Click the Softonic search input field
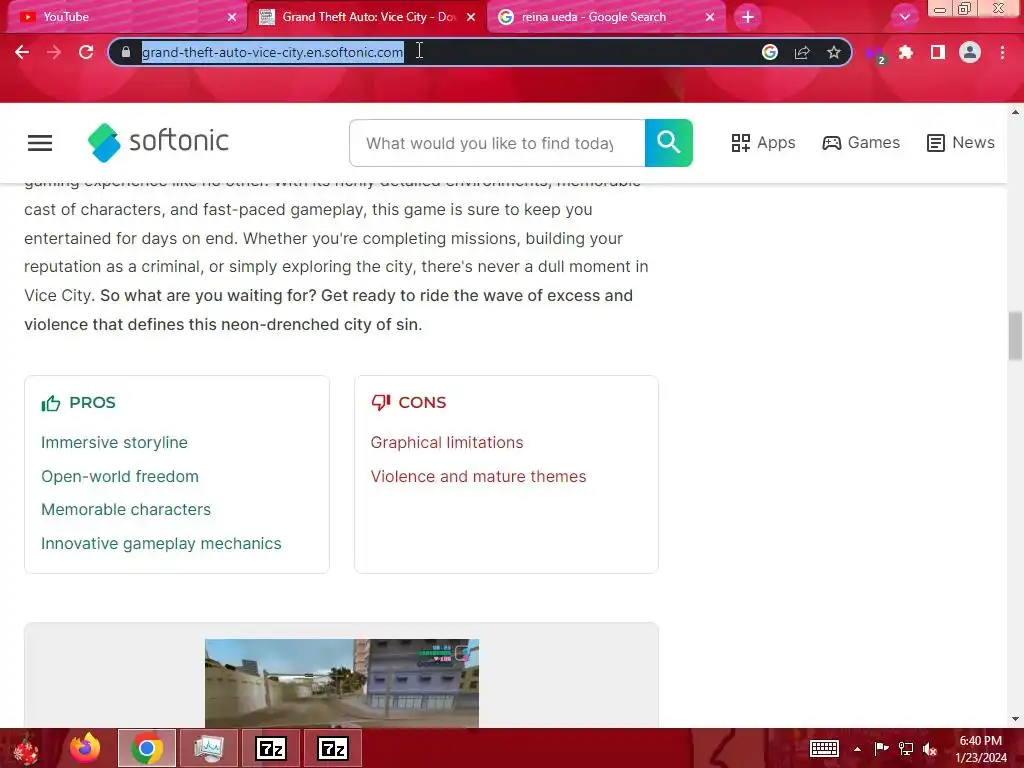The image size is (1024, 768). point(497,143)
